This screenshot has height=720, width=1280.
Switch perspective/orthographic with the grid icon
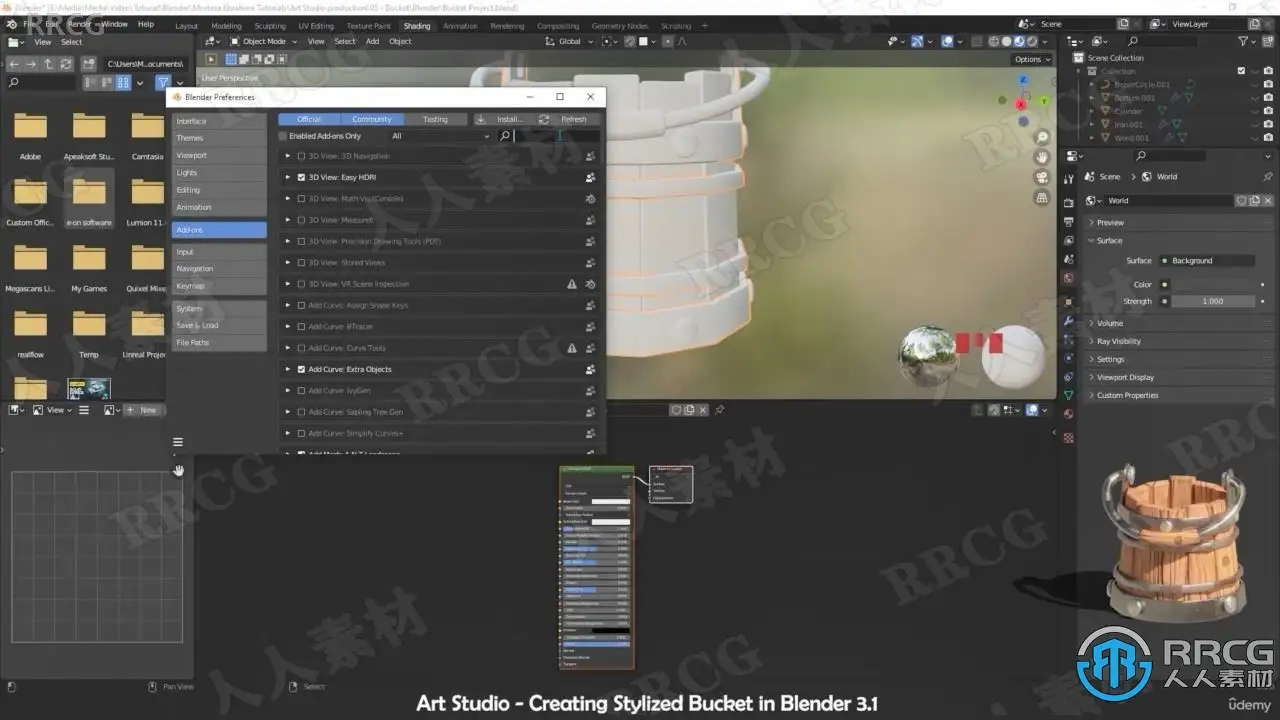[x=1042, y=198]
